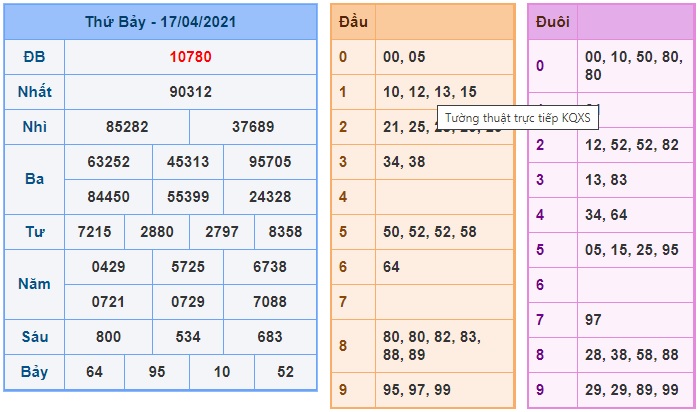The height and width of the screenshot is (412, 700).
Task: Select Đuôi values "29, 29, 89, 99"
Action: tap(632, 390)
